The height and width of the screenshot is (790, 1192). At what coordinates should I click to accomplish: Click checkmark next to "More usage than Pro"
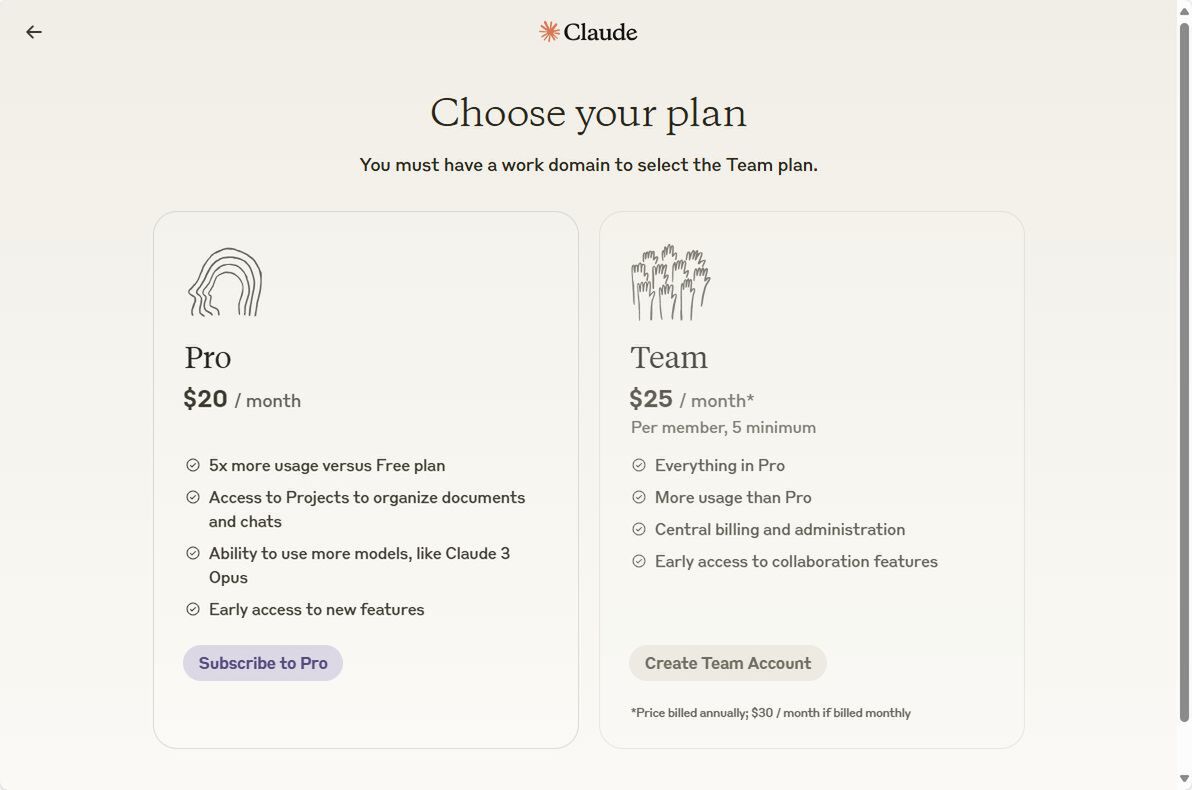pyautogui.click(x=639, y=497)
